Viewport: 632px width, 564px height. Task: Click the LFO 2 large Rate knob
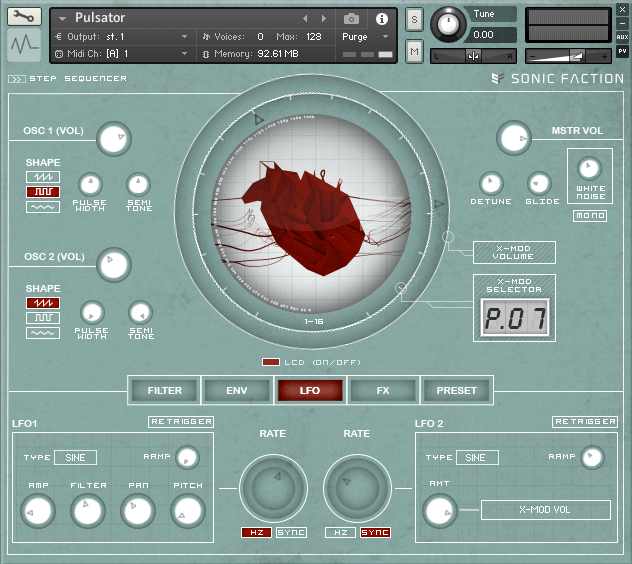tap(357, 488)
